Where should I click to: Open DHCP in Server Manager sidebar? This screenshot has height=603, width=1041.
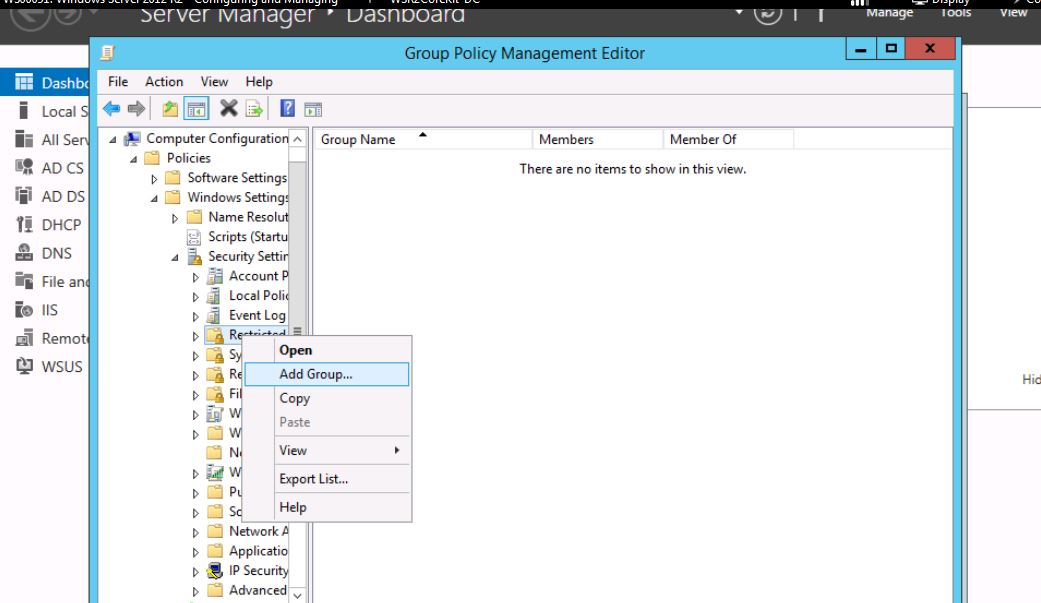(61, 225)
